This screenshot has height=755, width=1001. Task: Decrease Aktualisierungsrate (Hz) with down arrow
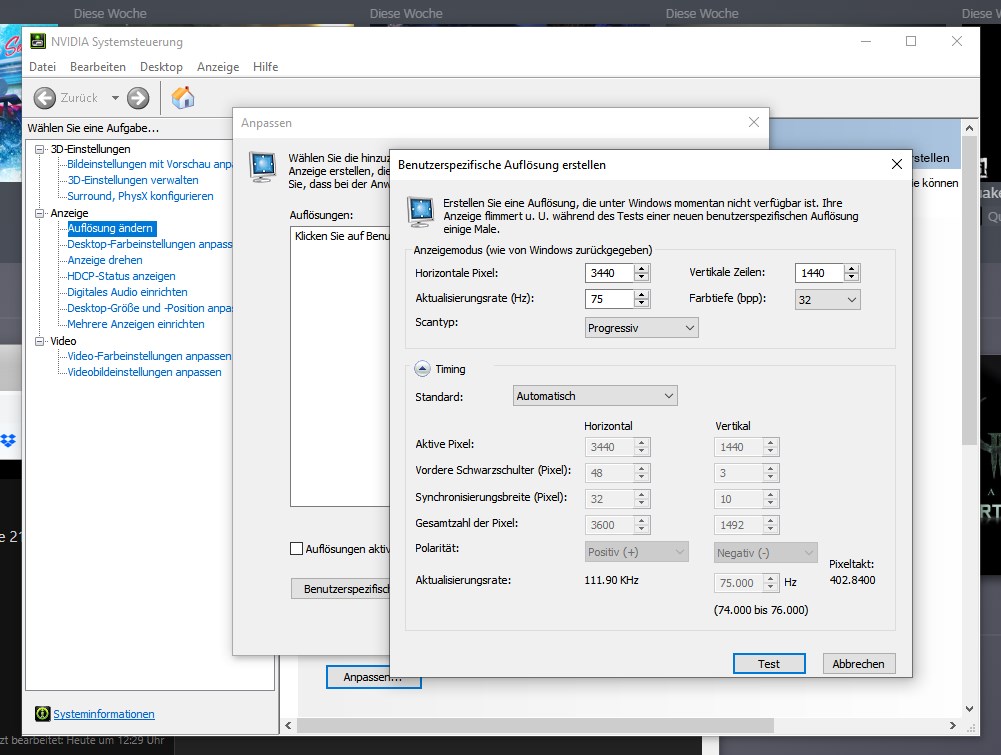point(642,303)
